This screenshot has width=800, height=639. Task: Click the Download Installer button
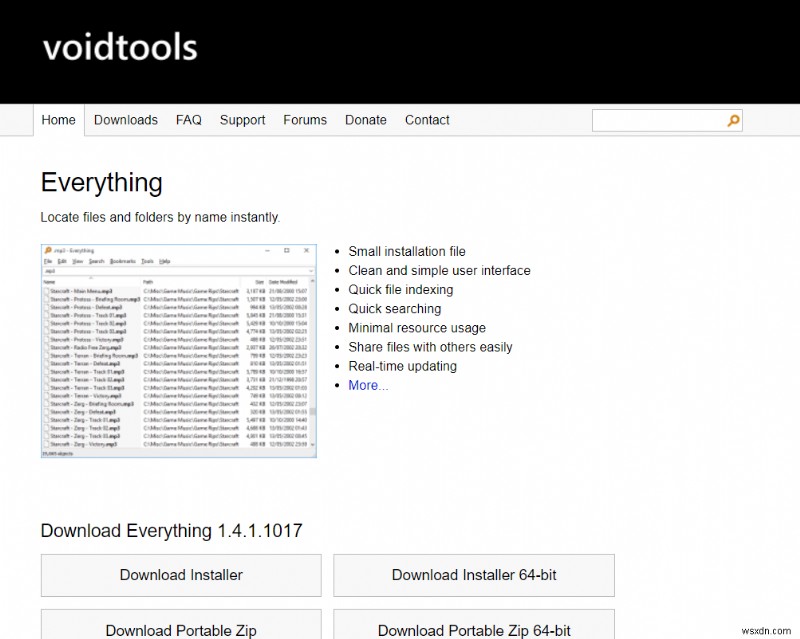(181, 575)
